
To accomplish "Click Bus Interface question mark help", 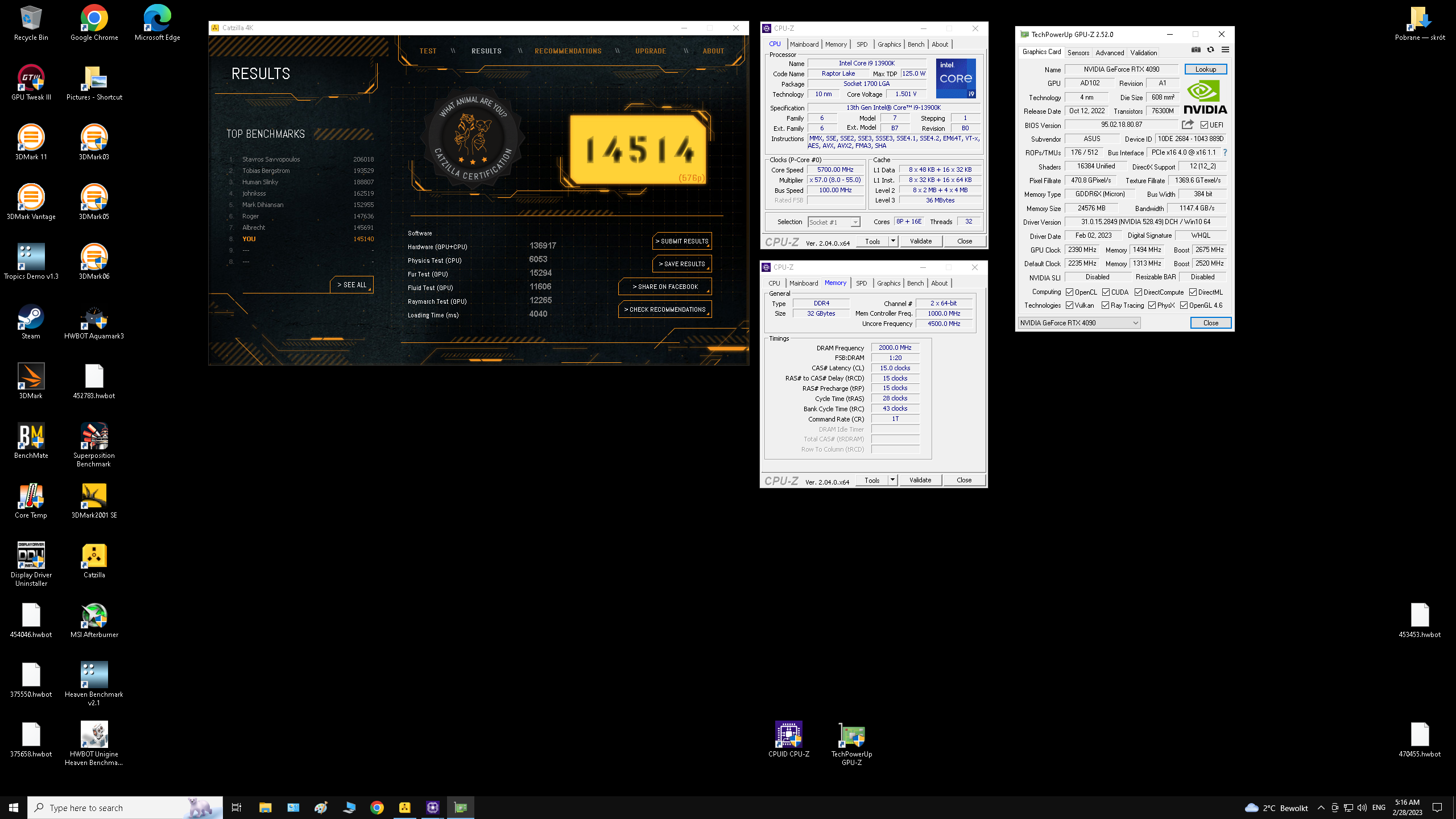I will click(x=1225, y=152).
